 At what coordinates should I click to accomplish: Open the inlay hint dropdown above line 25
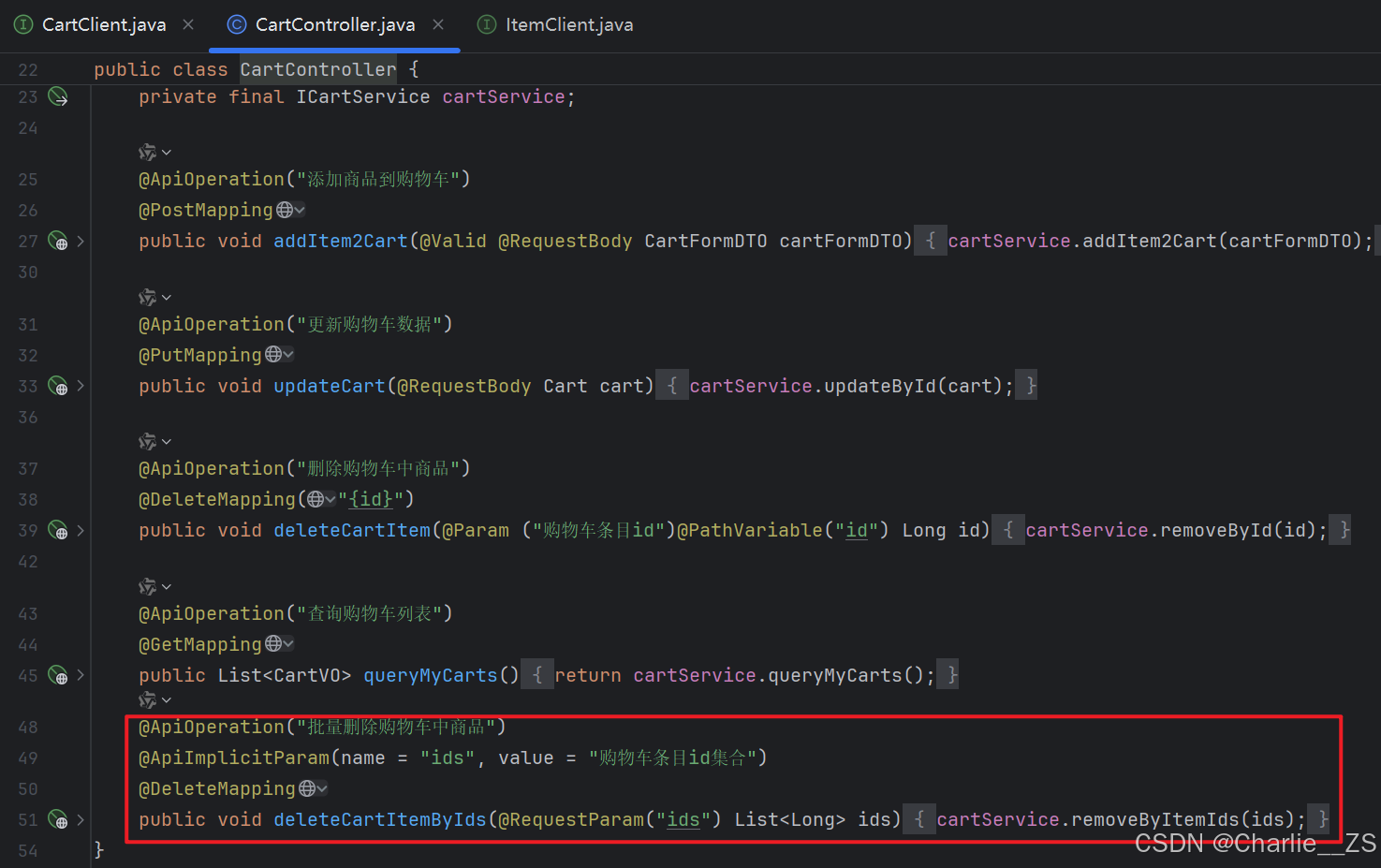[155, 152]
